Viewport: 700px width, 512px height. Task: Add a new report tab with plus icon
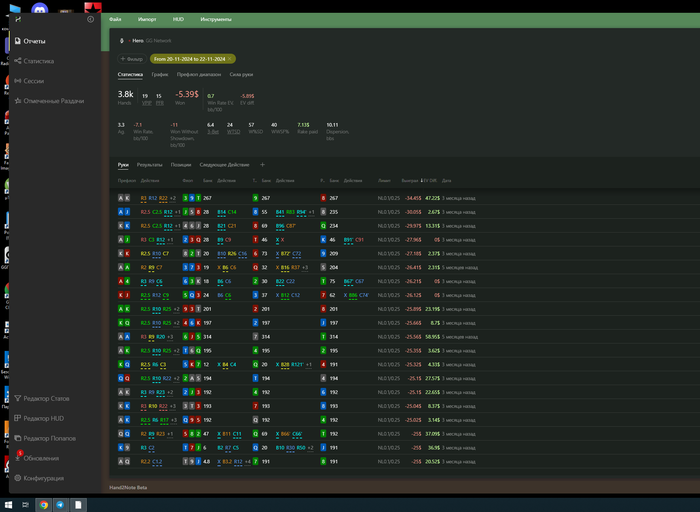pyautogui.click(x=262, y=165)
